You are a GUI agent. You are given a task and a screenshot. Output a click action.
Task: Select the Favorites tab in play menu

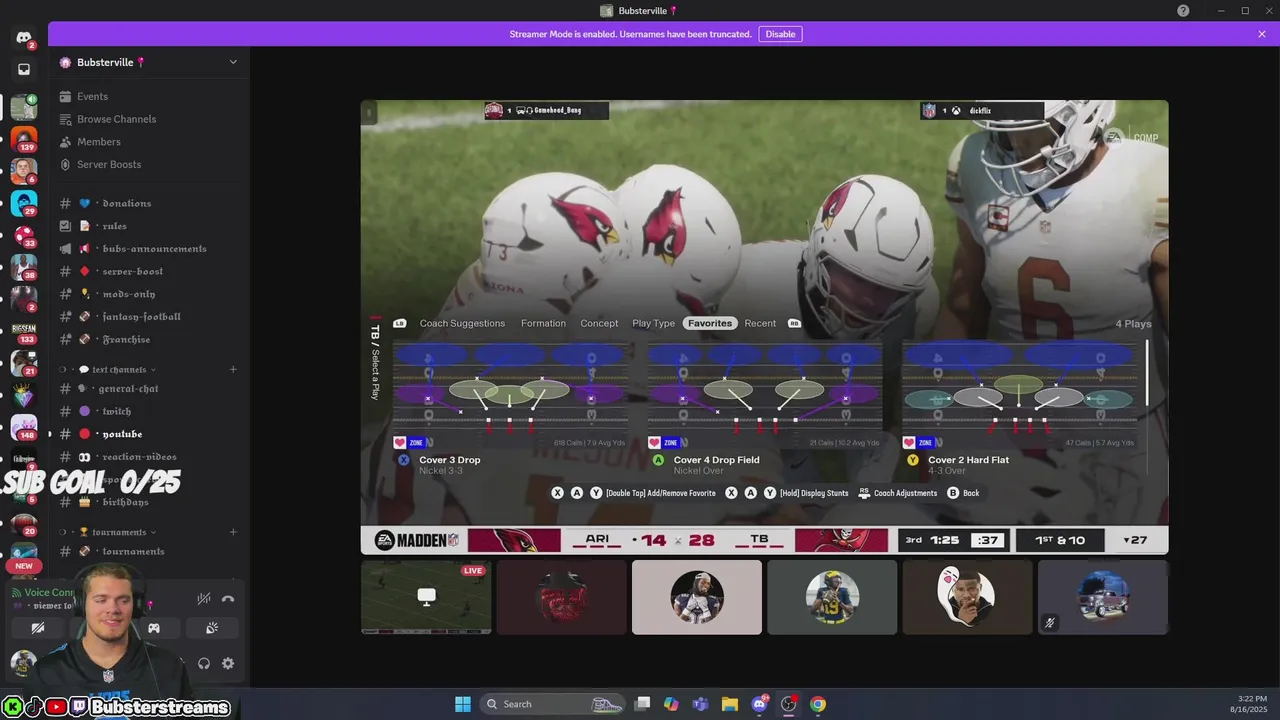(710, 323)
